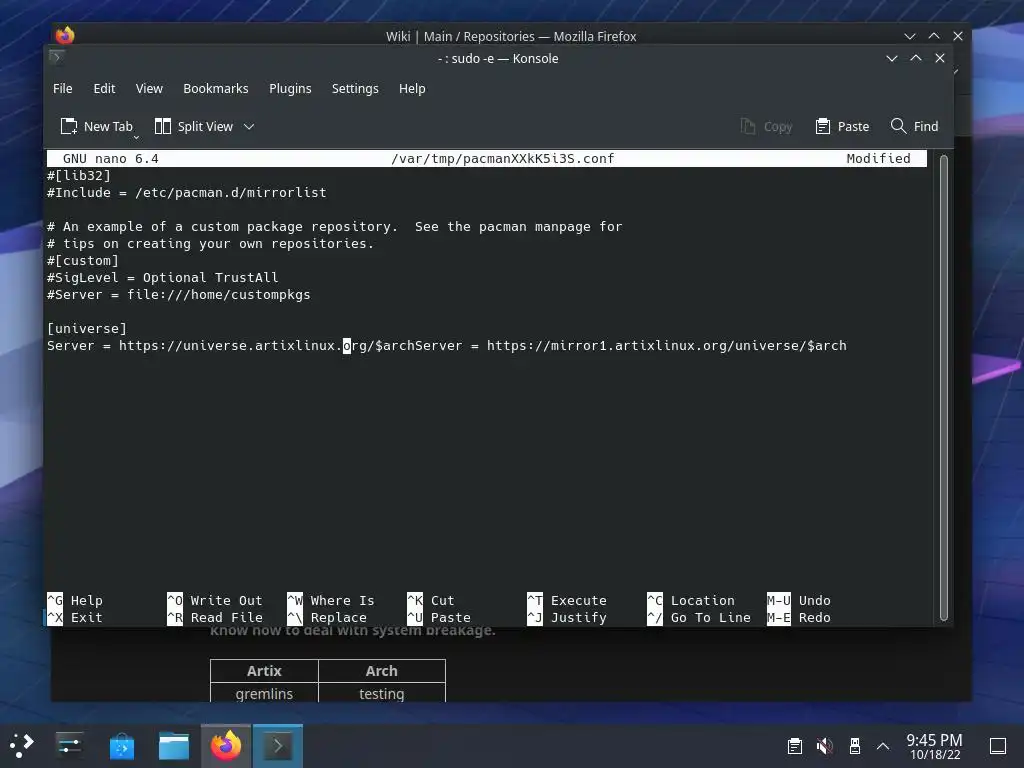The width and height of the screenshot is (1024, 768).
Task: Open the File menu in Konsole
Action: point(63,88)
